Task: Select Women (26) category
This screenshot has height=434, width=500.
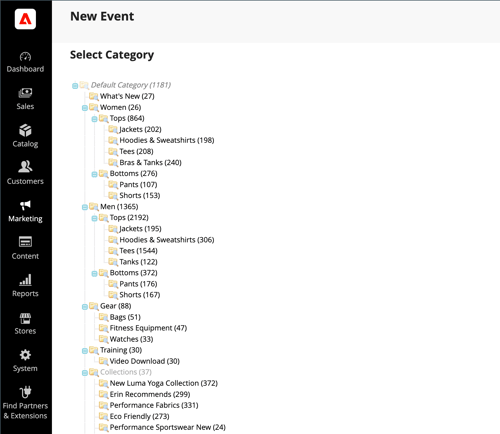Action: pos(120,107)
